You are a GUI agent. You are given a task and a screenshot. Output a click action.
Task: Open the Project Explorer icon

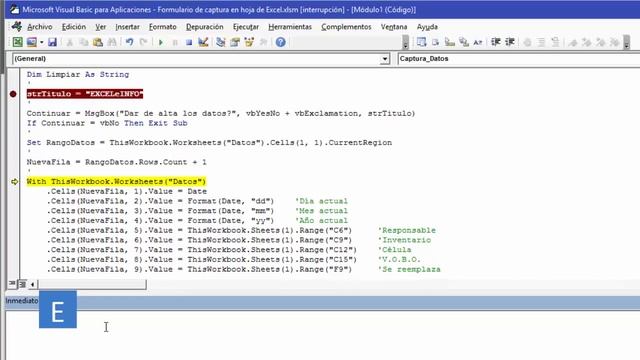coord(221,42)
